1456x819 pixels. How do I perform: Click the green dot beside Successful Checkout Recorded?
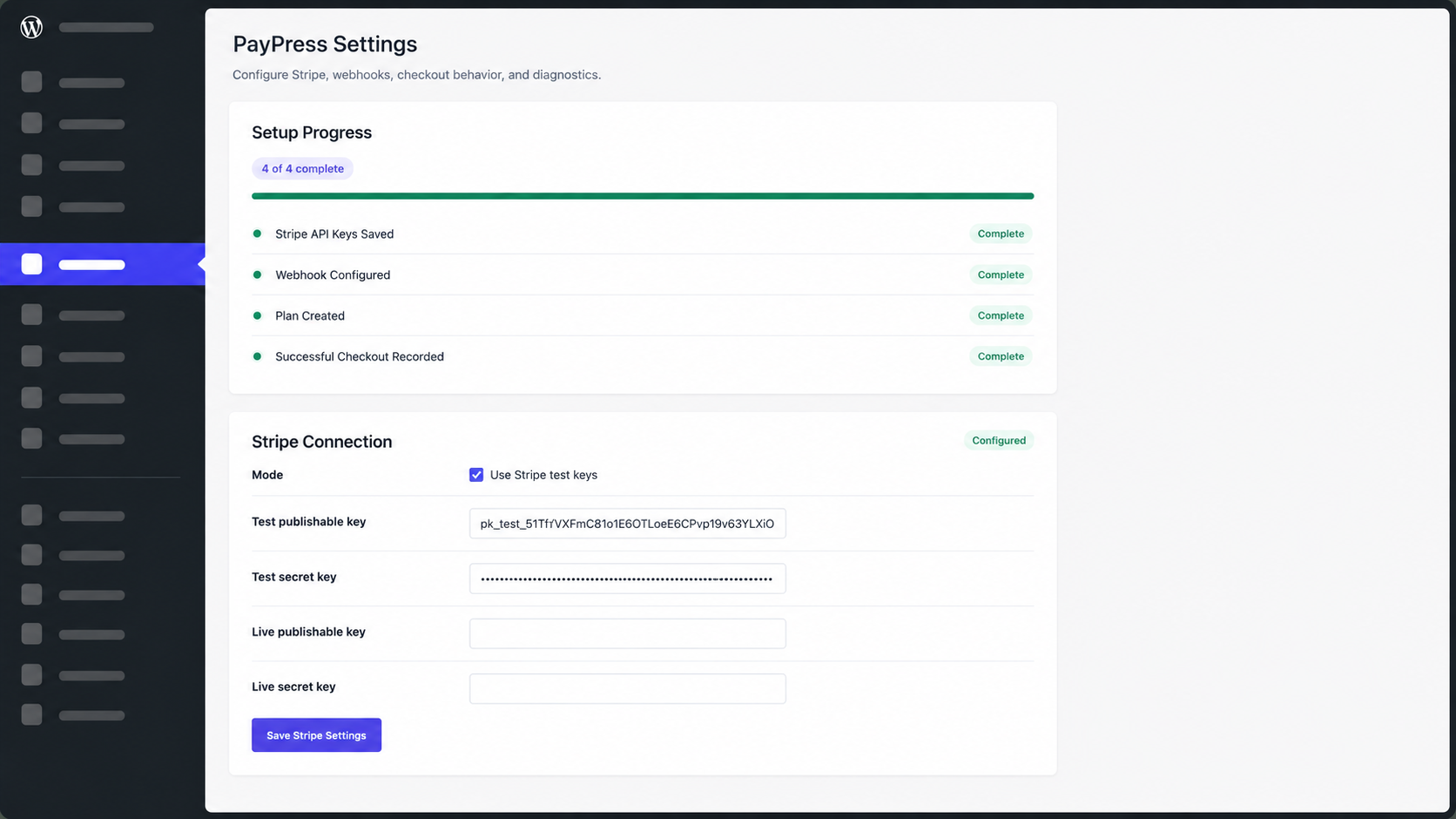point(257,356)
